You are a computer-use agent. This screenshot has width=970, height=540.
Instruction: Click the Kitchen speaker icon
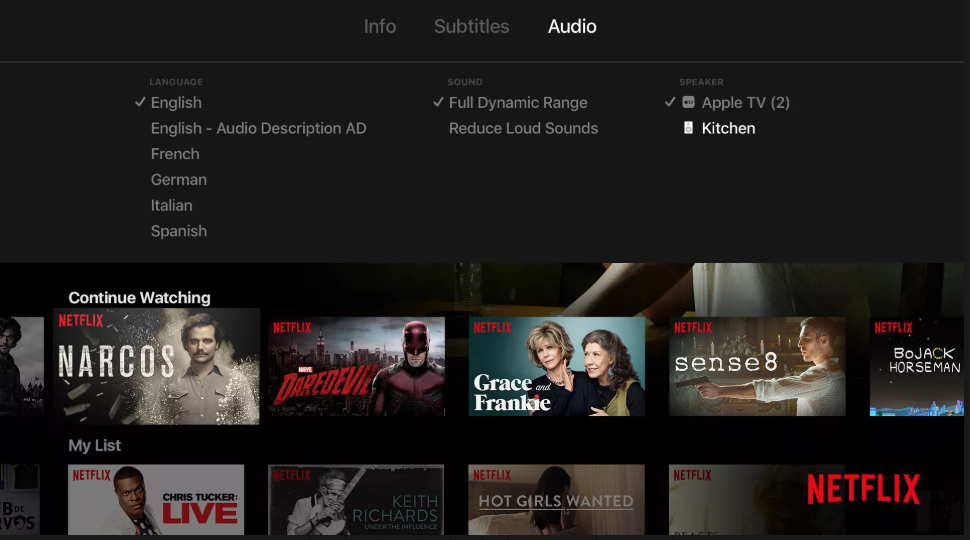click(688, 128)
